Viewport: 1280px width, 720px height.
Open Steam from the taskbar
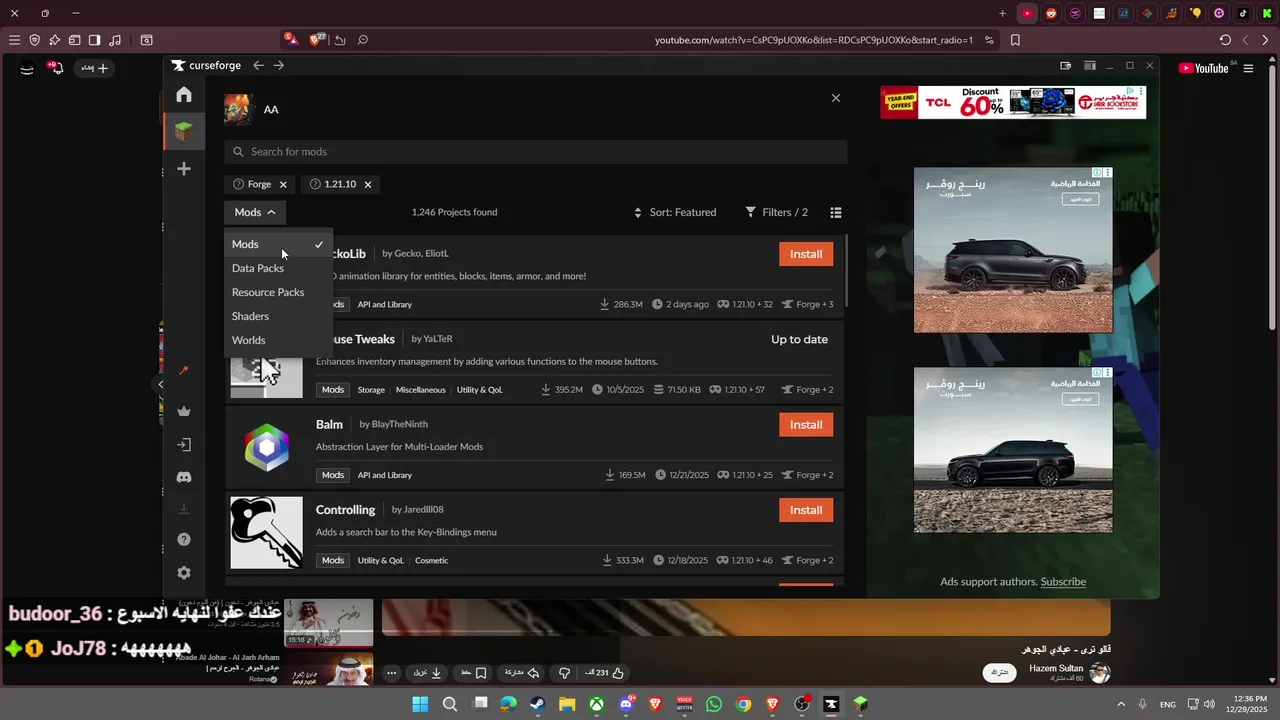(537, 704)
